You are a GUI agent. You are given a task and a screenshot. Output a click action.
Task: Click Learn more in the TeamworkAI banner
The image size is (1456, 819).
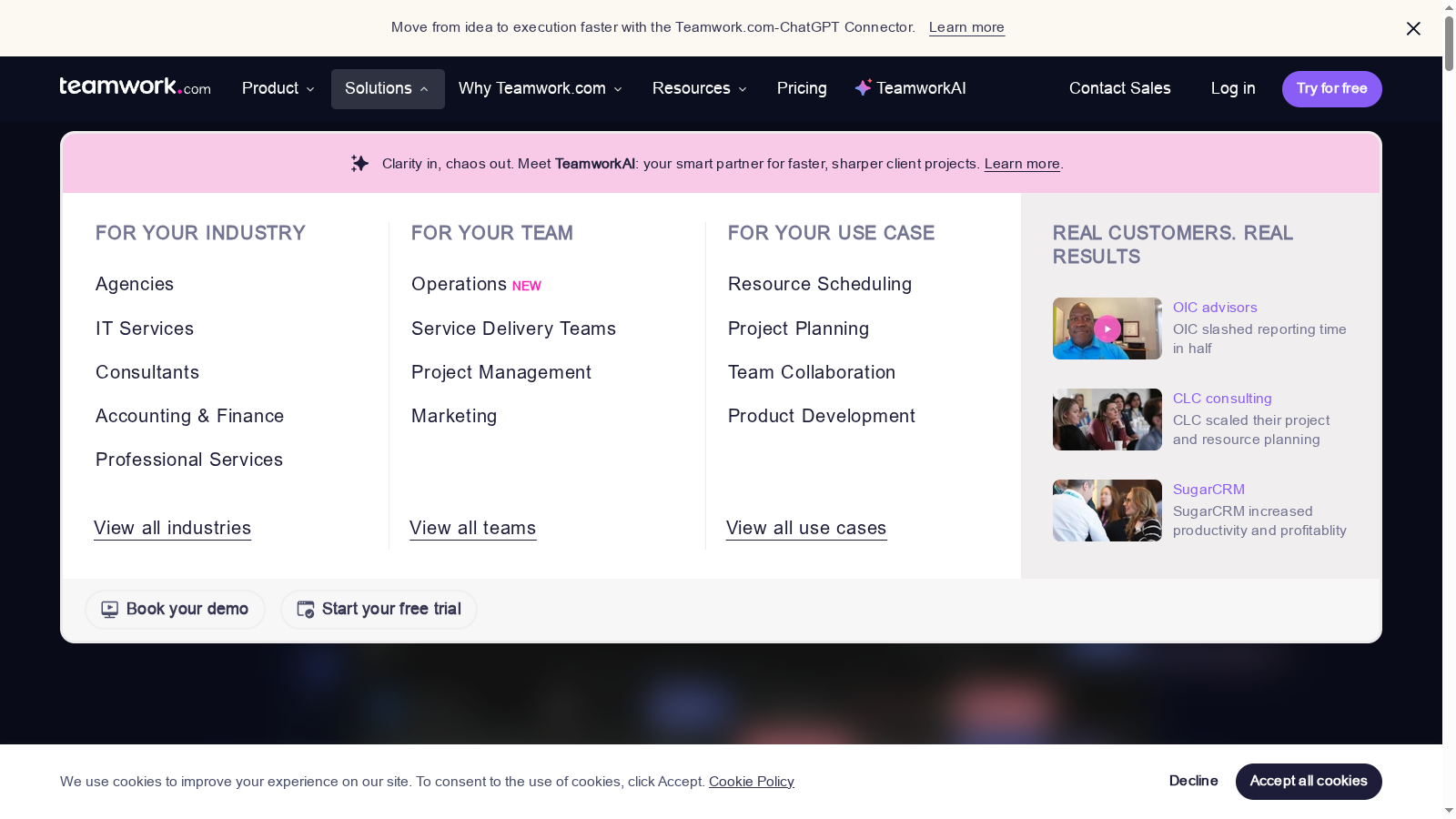(x=1021, y=164)
